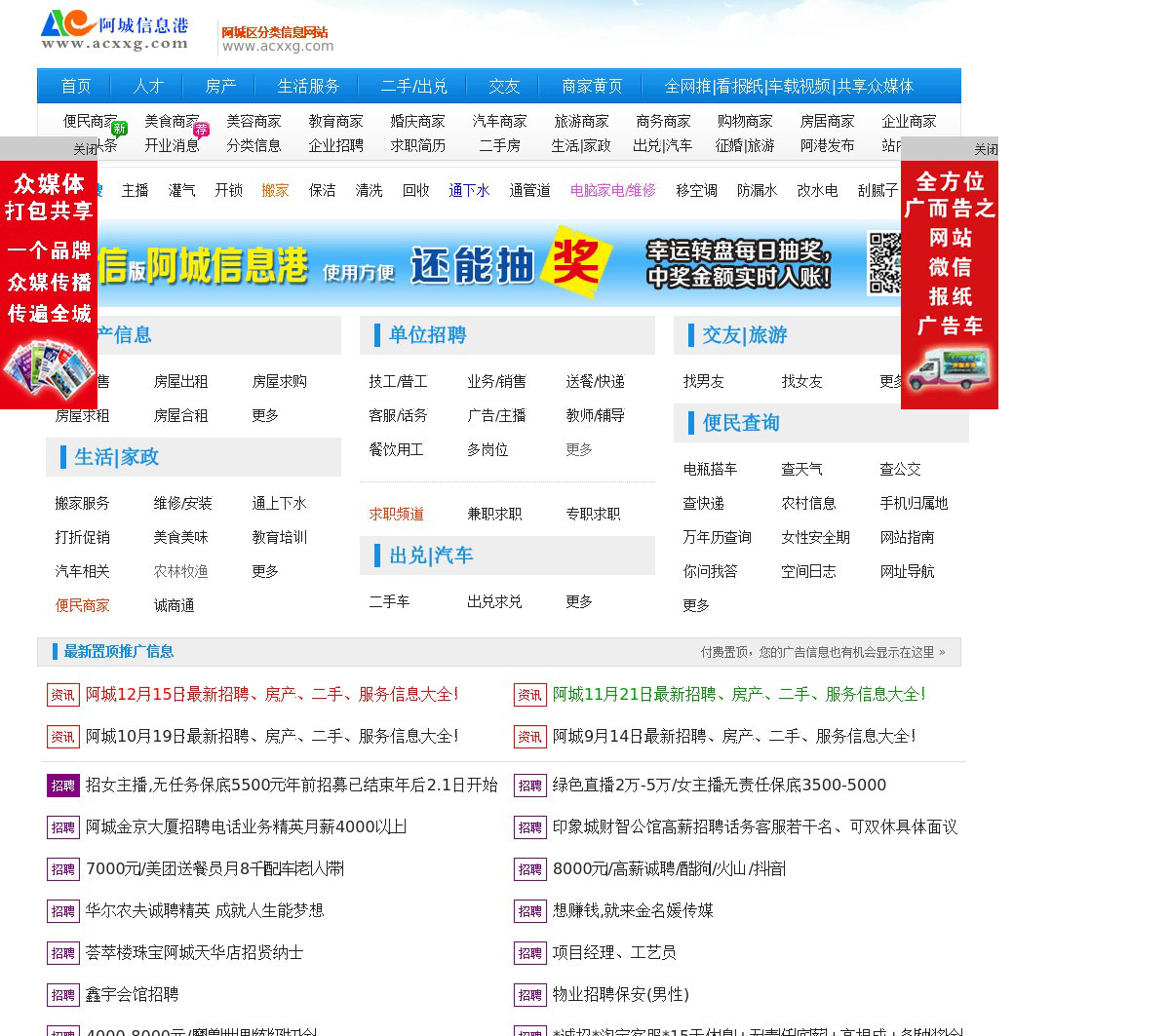Viewport: 1170px width, 1036px height.
Task: Click the 资讯 tag beside the 阿城12月15日 post
Action: (x=63, y=695)
